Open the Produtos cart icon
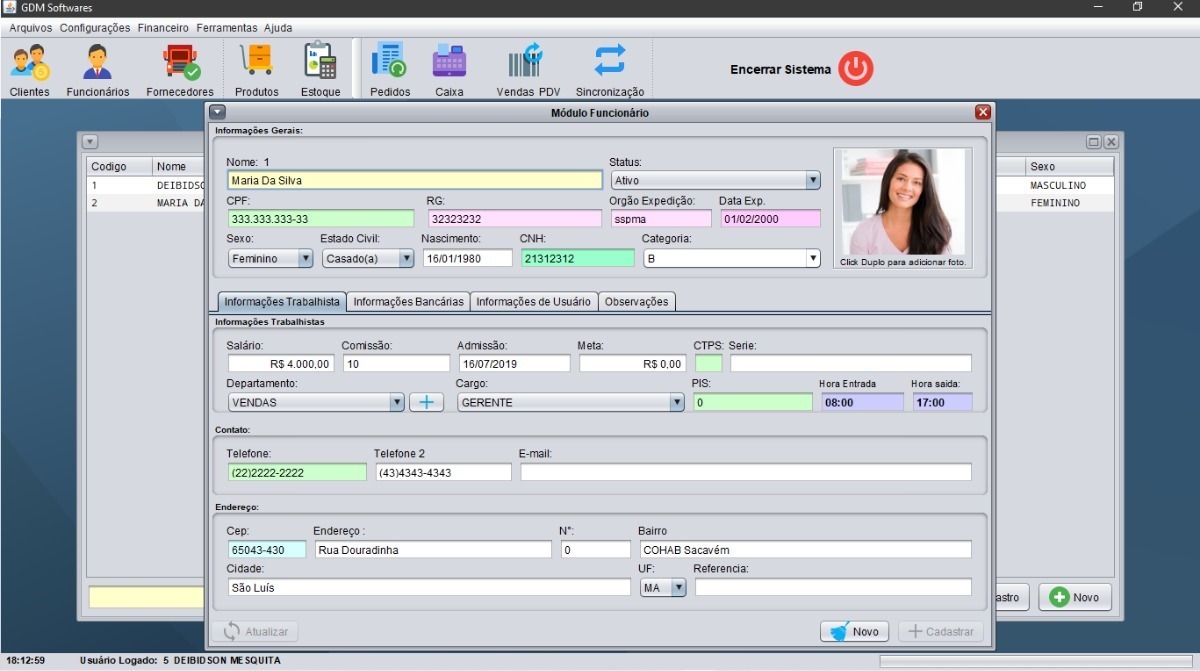Screen dimensions: 1200x671 click(x=256, y=63)
